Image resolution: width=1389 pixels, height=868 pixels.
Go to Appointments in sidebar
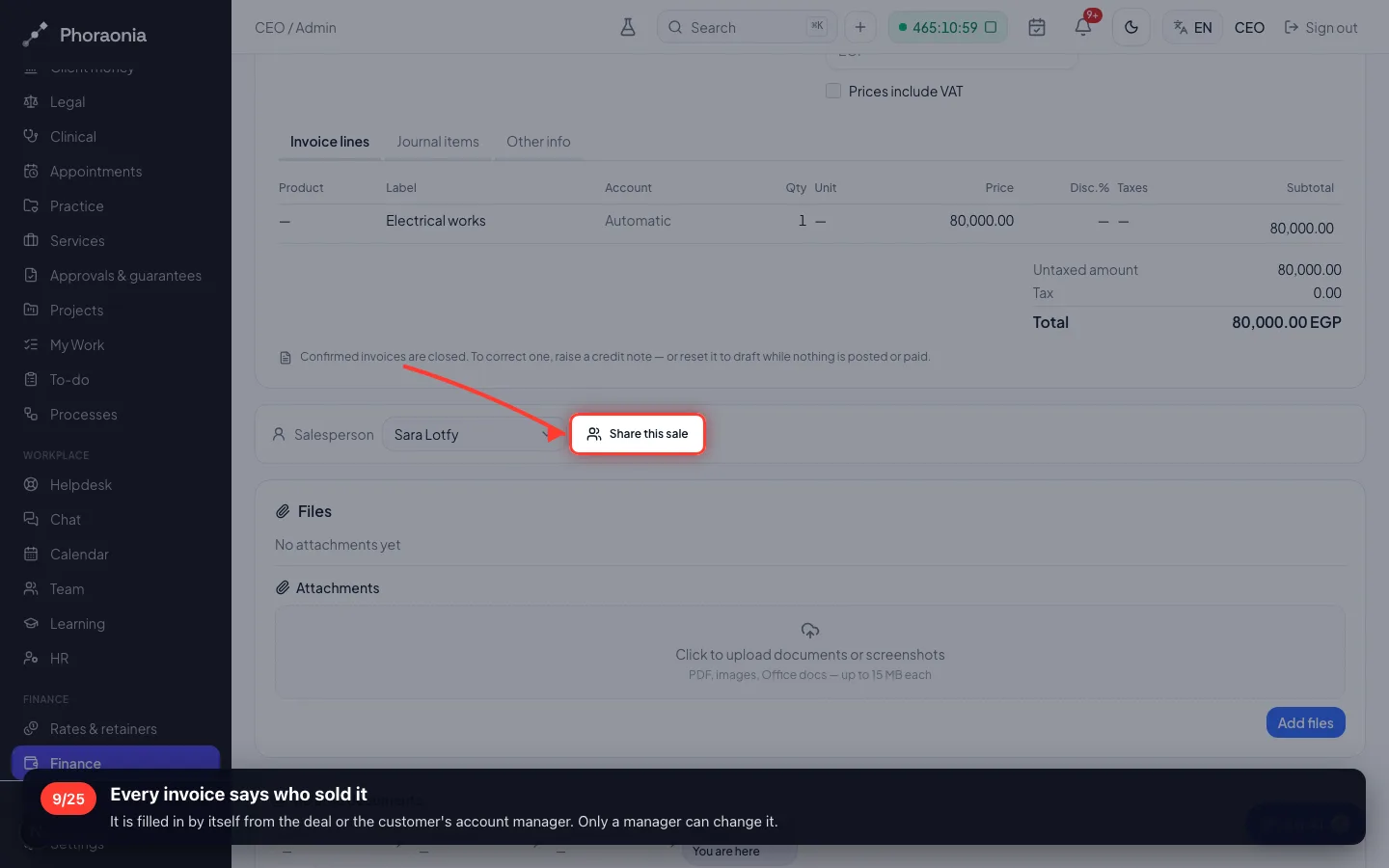pos(116,171)
